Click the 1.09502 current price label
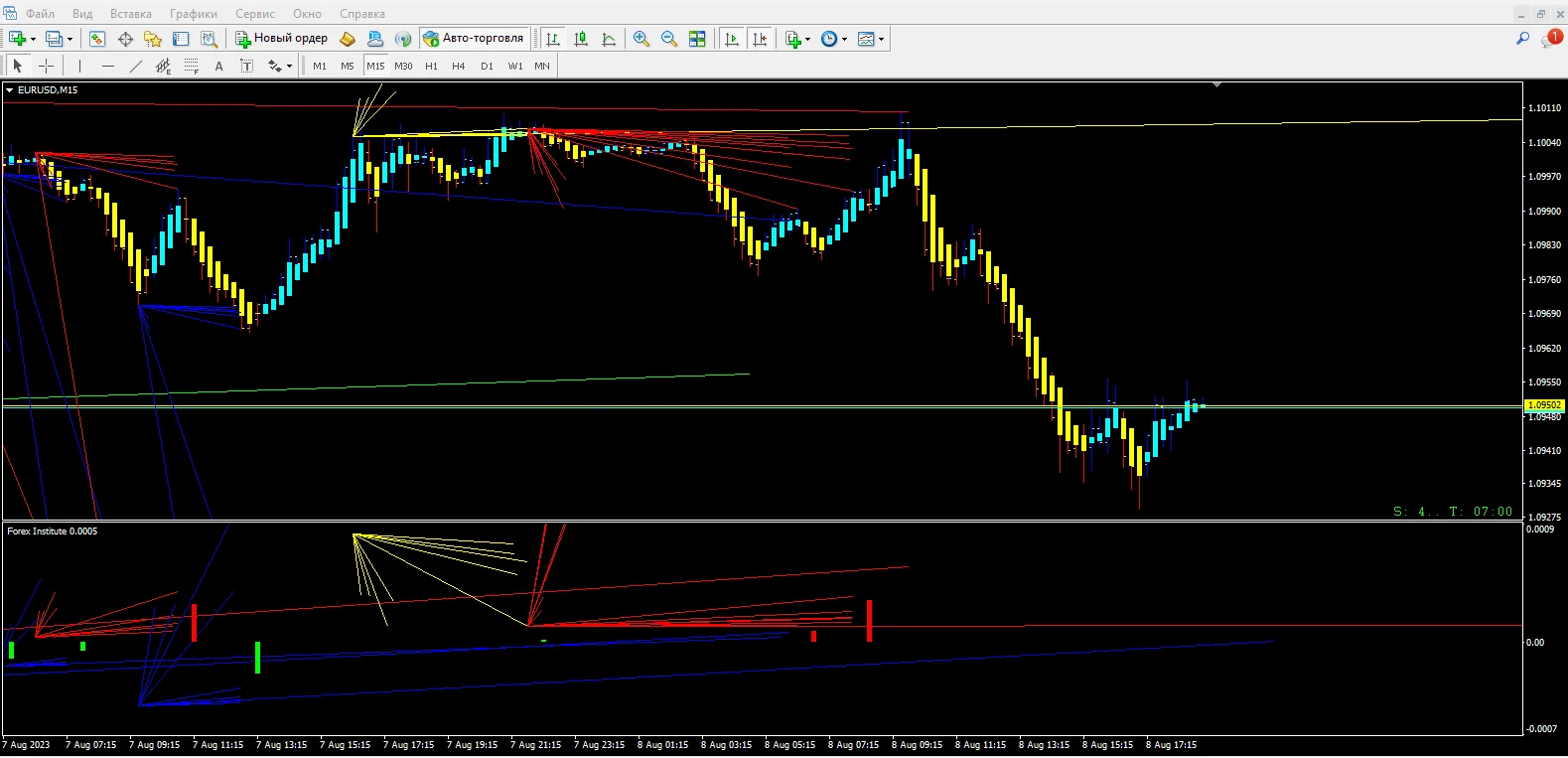1568x758 pixels. point(1544,405)
